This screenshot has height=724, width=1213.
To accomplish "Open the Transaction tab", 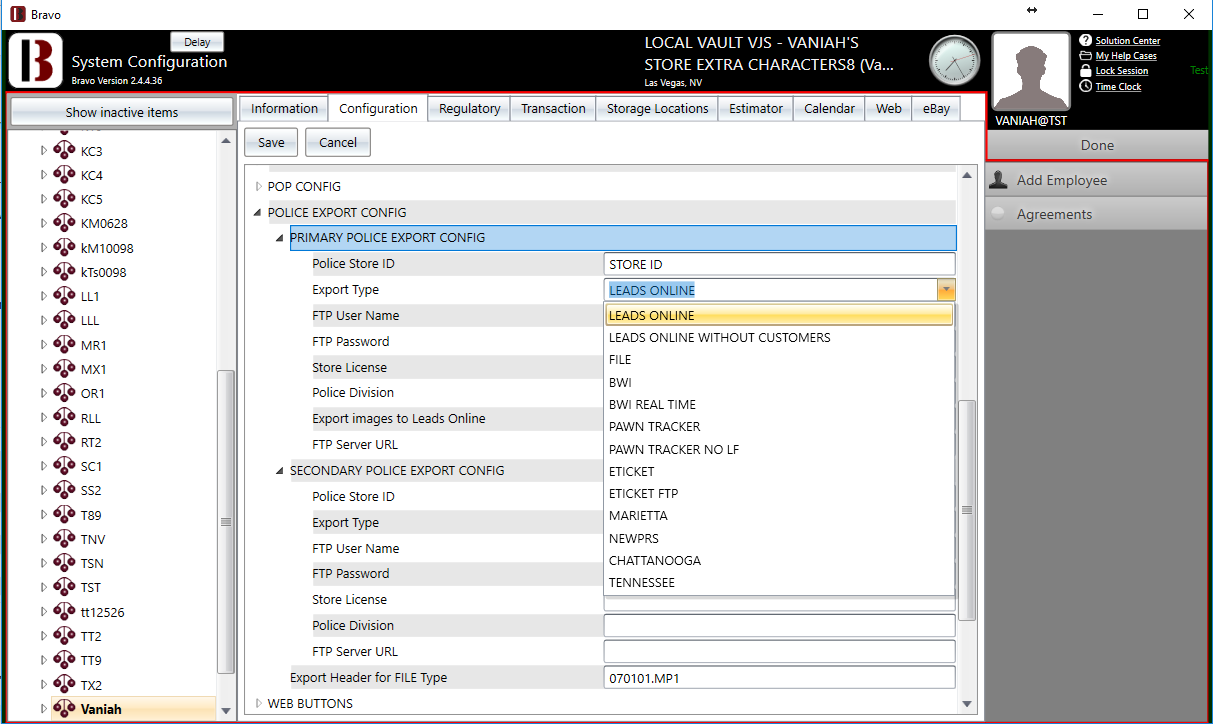I will pyautogui.click(x=553, y=108).
